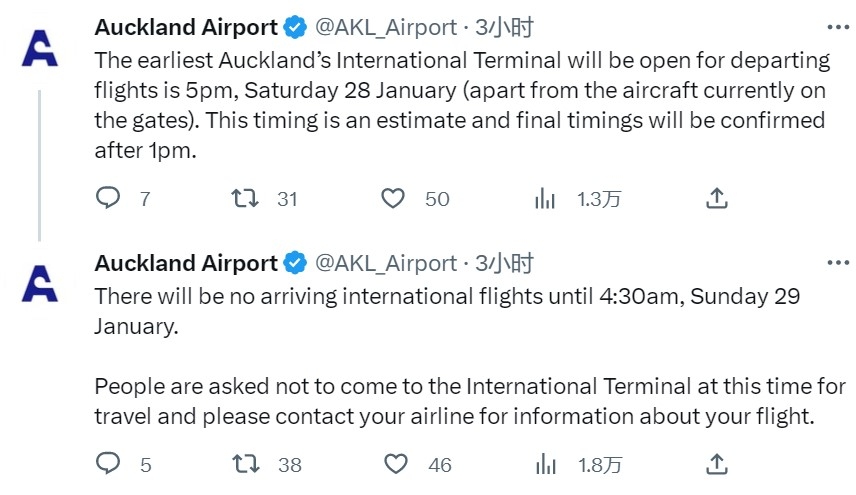Open Auckland Airport profile name in first tweet

(x=186, y=27)
